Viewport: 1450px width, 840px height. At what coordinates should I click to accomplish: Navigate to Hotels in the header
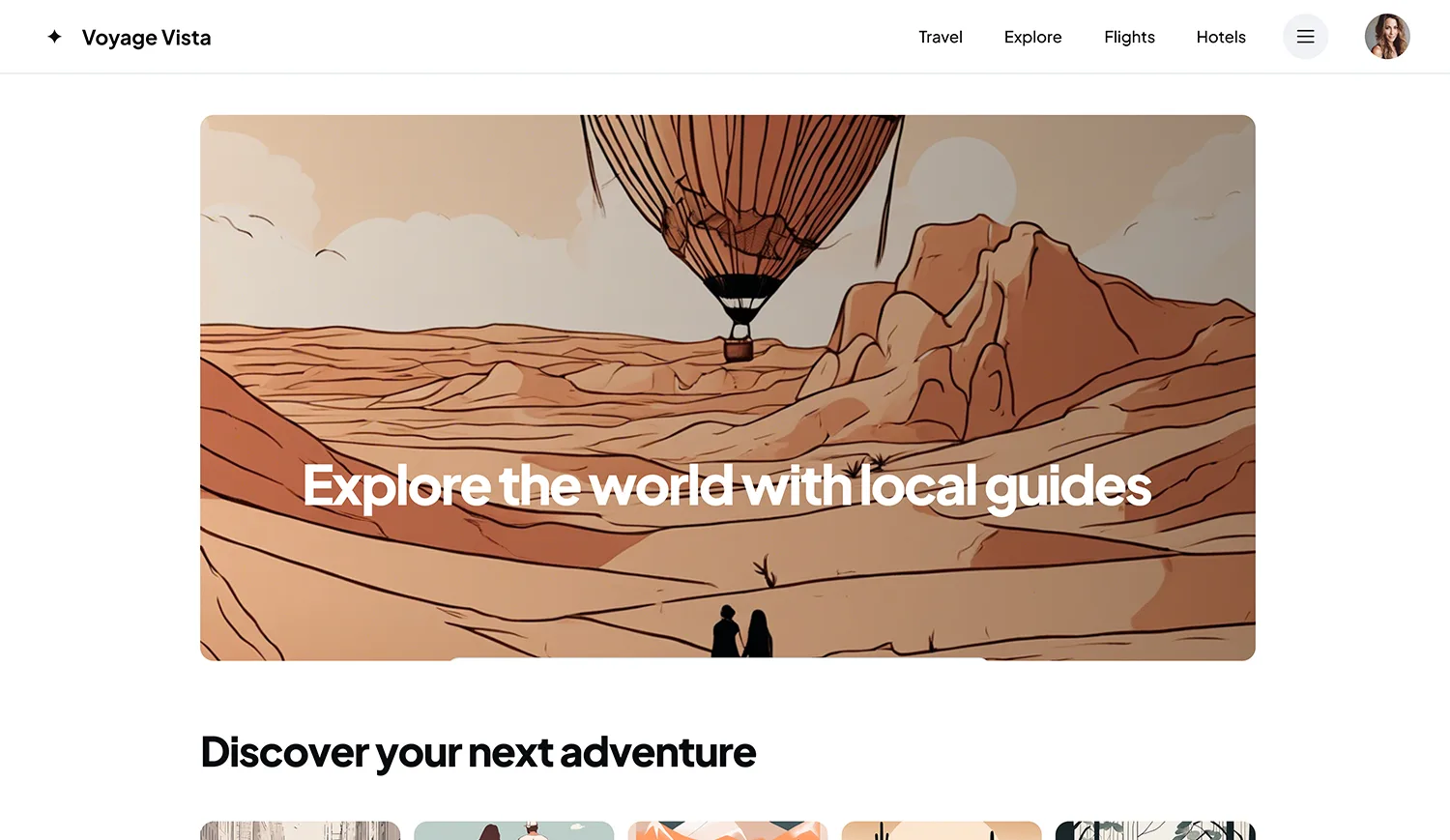(x=1221, y=37)
